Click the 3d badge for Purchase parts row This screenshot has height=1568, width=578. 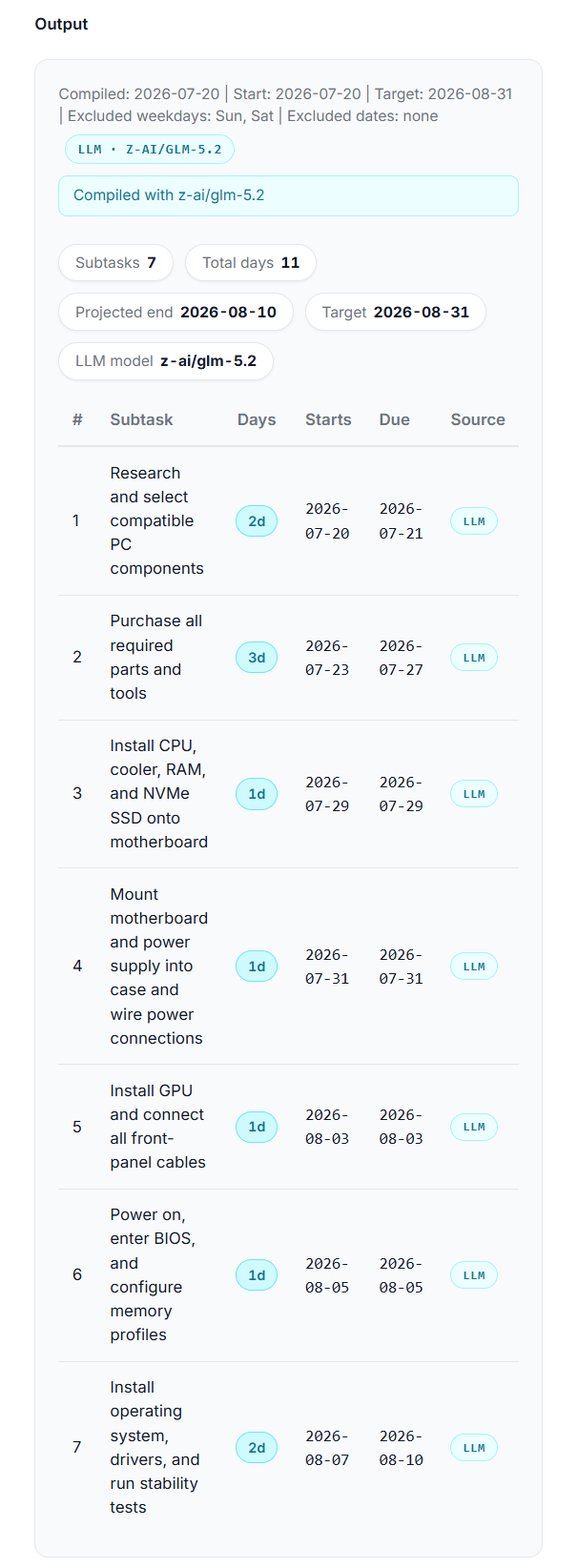[x=257, y=658]
